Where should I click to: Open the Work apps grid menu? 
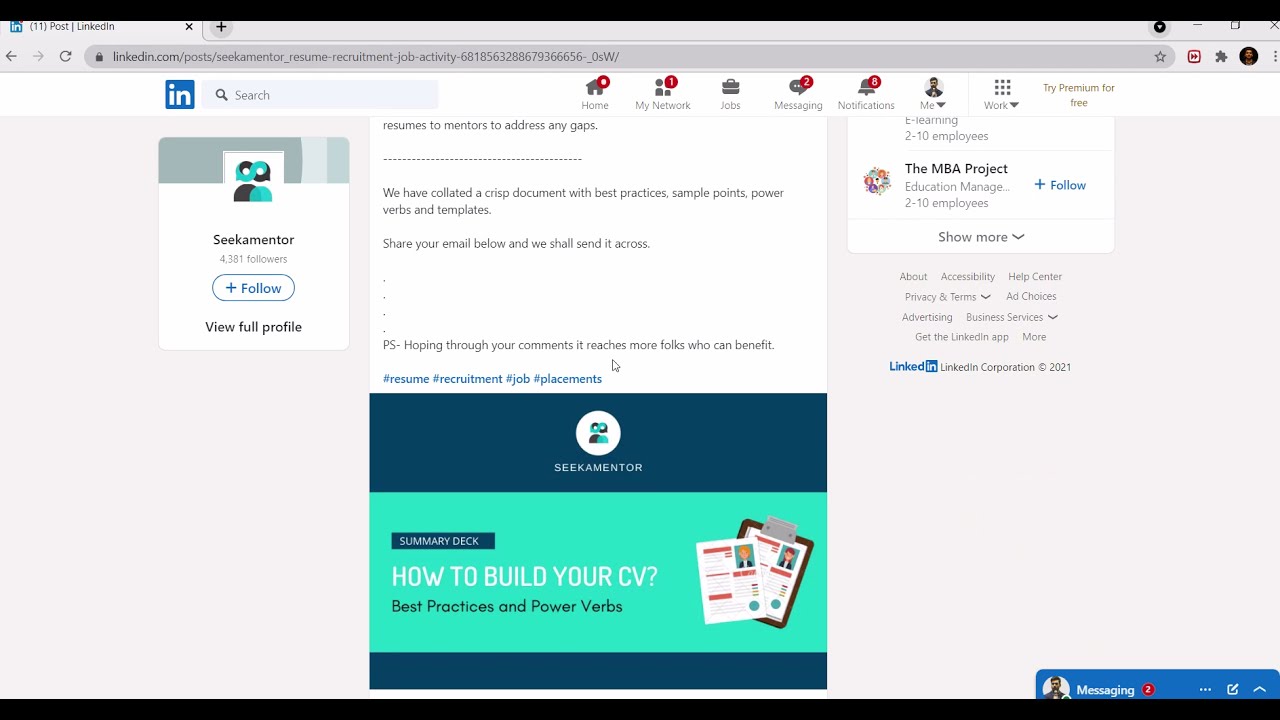point(1001,94)
